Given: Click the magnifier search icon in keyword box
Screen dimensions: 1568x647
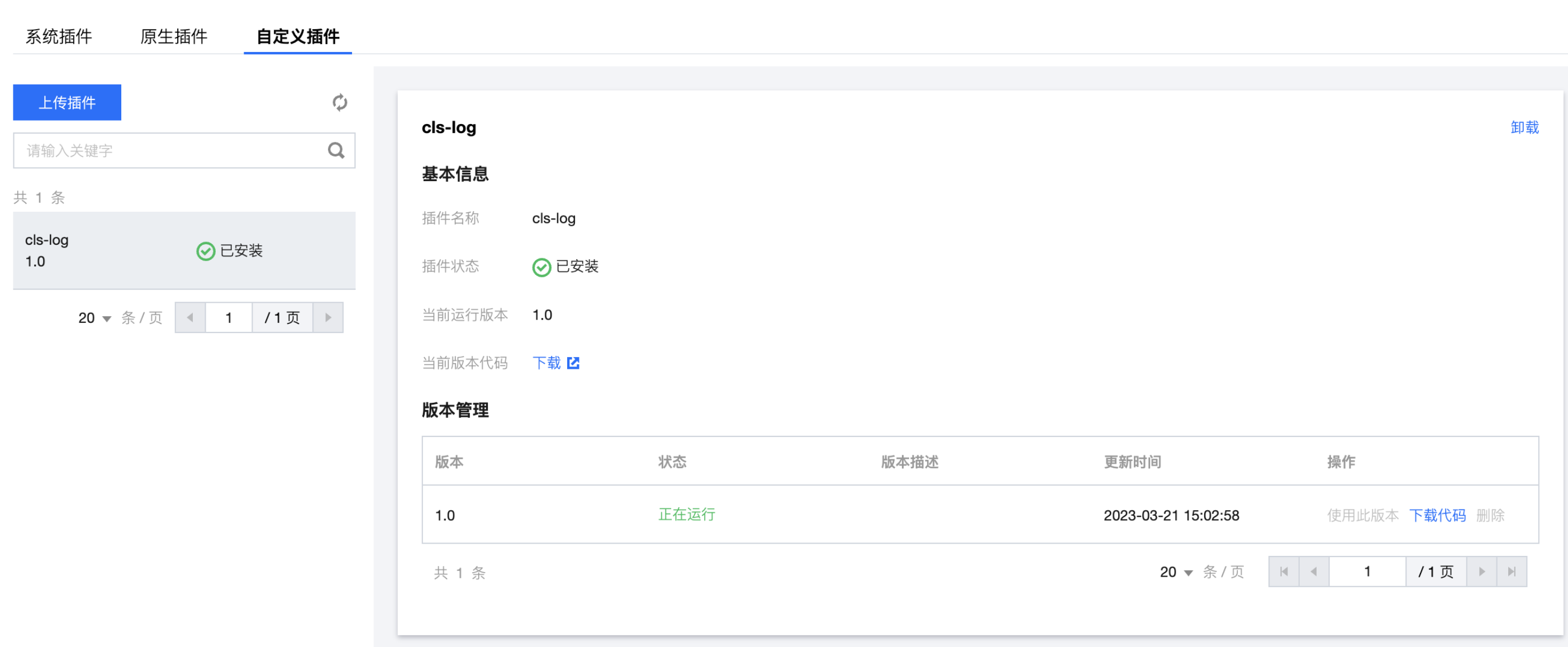Looking at the screenshot, I should tap(336, 150).
